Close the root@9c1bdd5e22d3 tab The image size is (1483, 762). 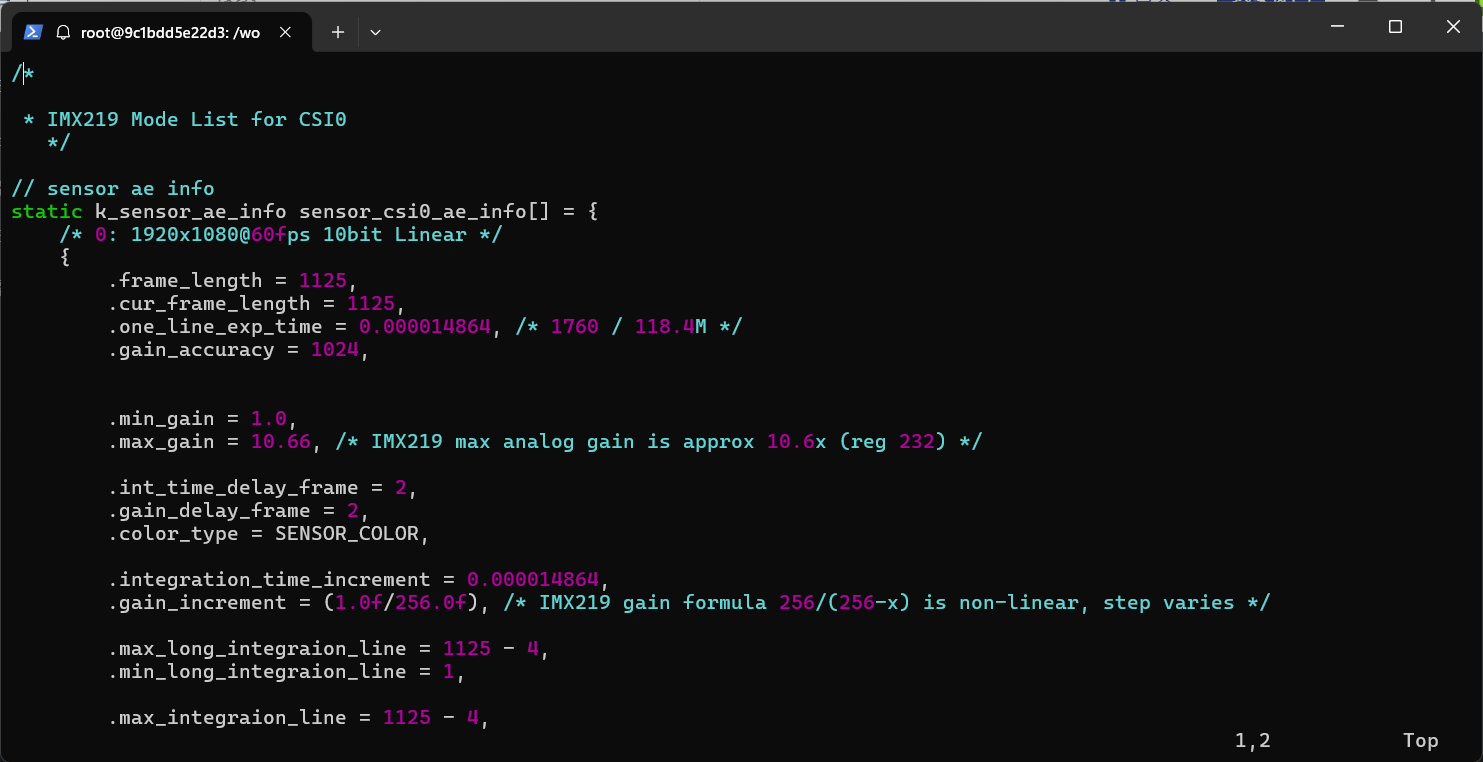pos(285,32)
